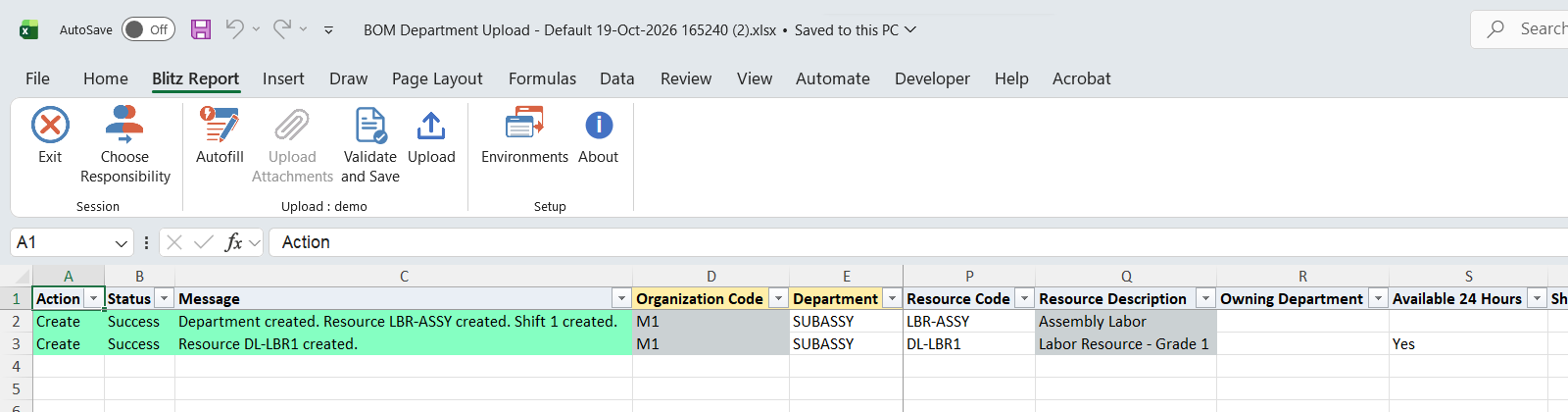Screen dimensions: 1568x412
Task: Click the Save floppy disk icon
Action: tap(201, 29)
